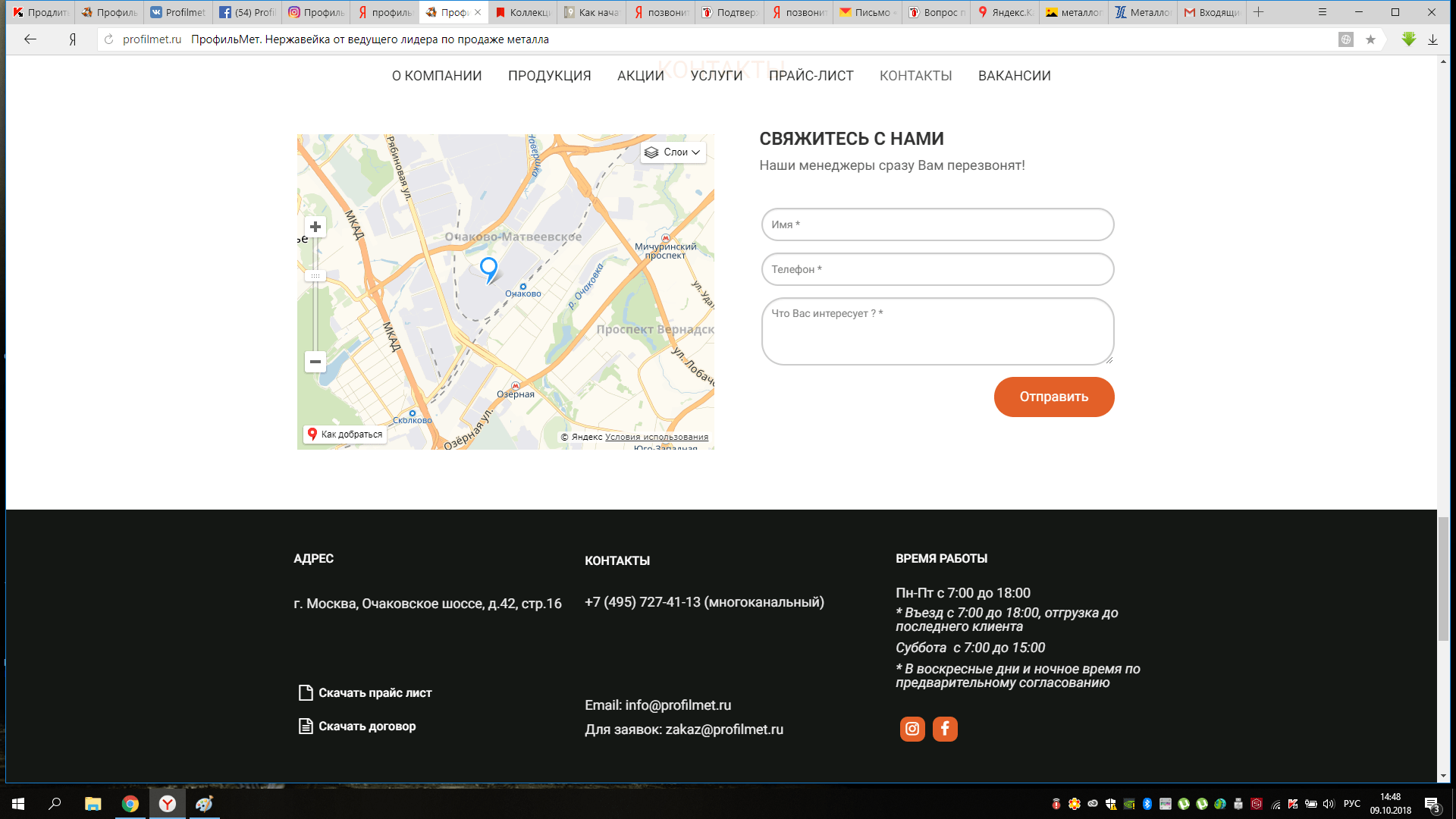Zoom out the Yandex map
Screen dimensions: 1456x819
click(x=315, y=362)
